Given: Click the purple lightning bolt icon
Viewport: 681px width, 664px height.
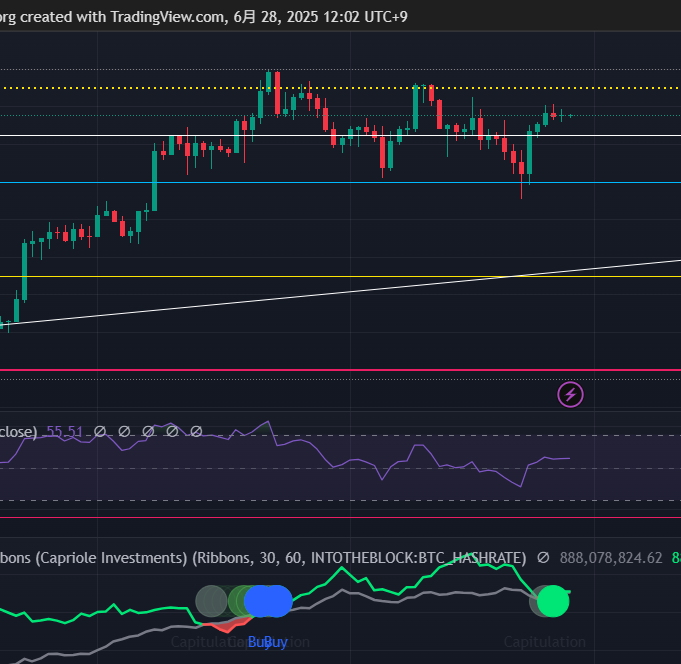Looking at the screenshot, I should (570, 395).
